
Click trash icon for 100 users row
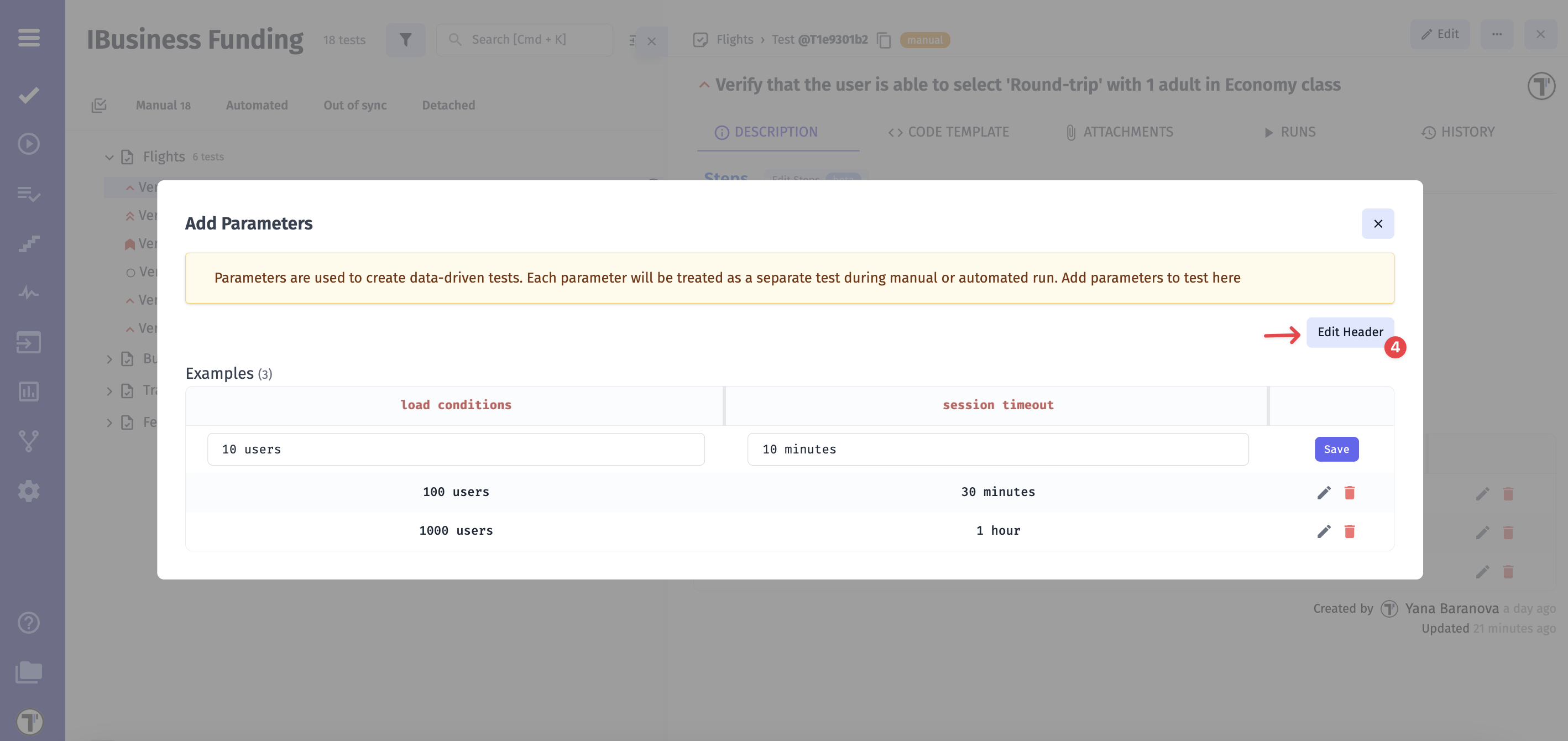(x=1349, y=492)
